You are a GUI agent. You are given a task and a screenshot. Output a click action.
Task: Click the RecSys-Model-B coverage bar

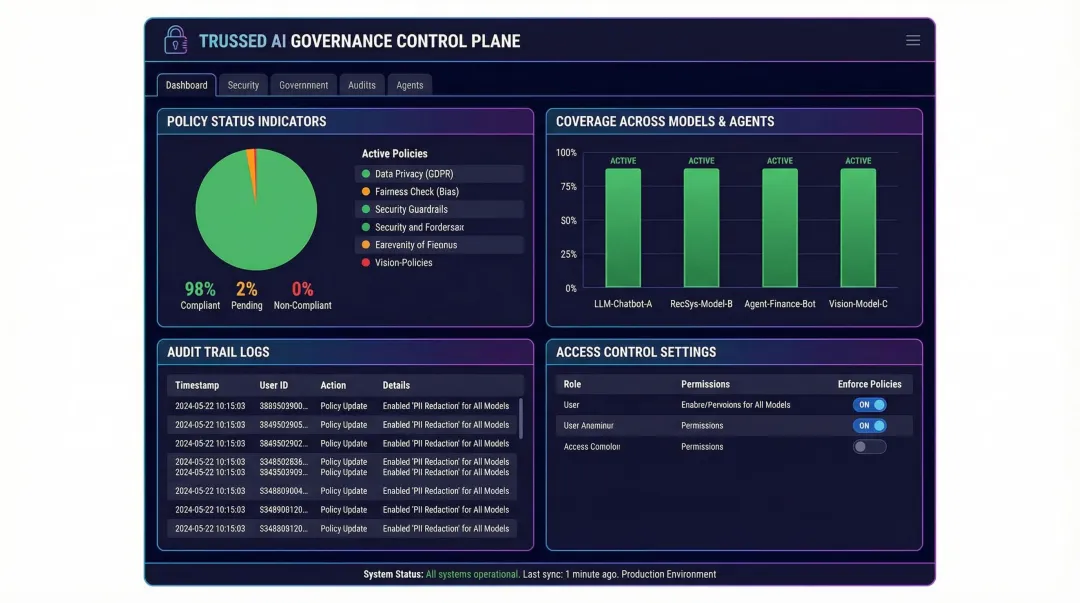tap(700, 230)
